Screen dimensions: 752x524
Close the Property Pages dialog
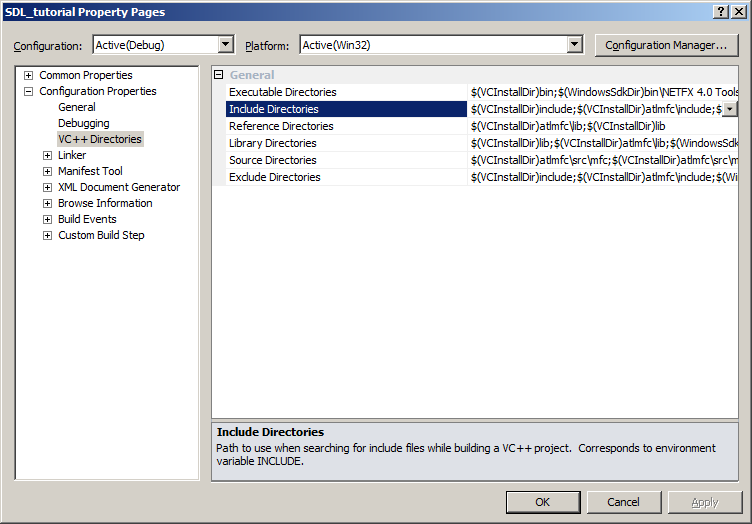tap(739, 12)
